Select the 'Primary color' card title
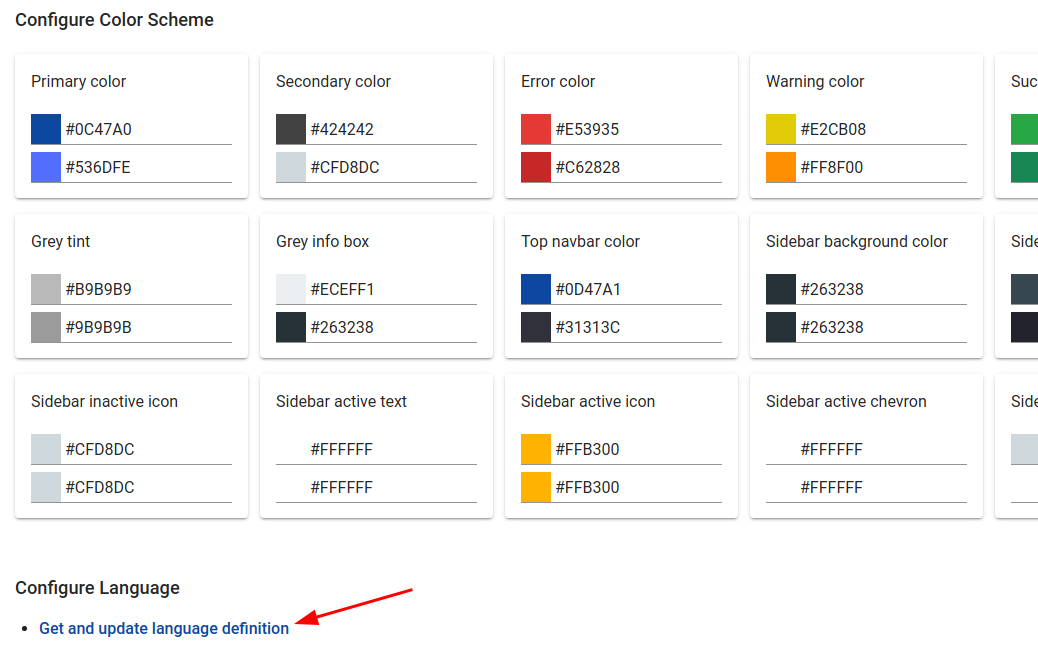This screenshot has width=1038, height=665. pos(78,81)
